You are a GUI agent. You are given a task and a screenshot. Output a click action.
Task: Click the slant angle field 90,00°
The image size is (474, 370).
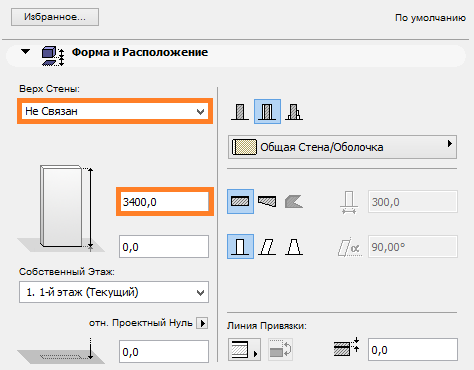pyautogui.click(x=413, y=247)
